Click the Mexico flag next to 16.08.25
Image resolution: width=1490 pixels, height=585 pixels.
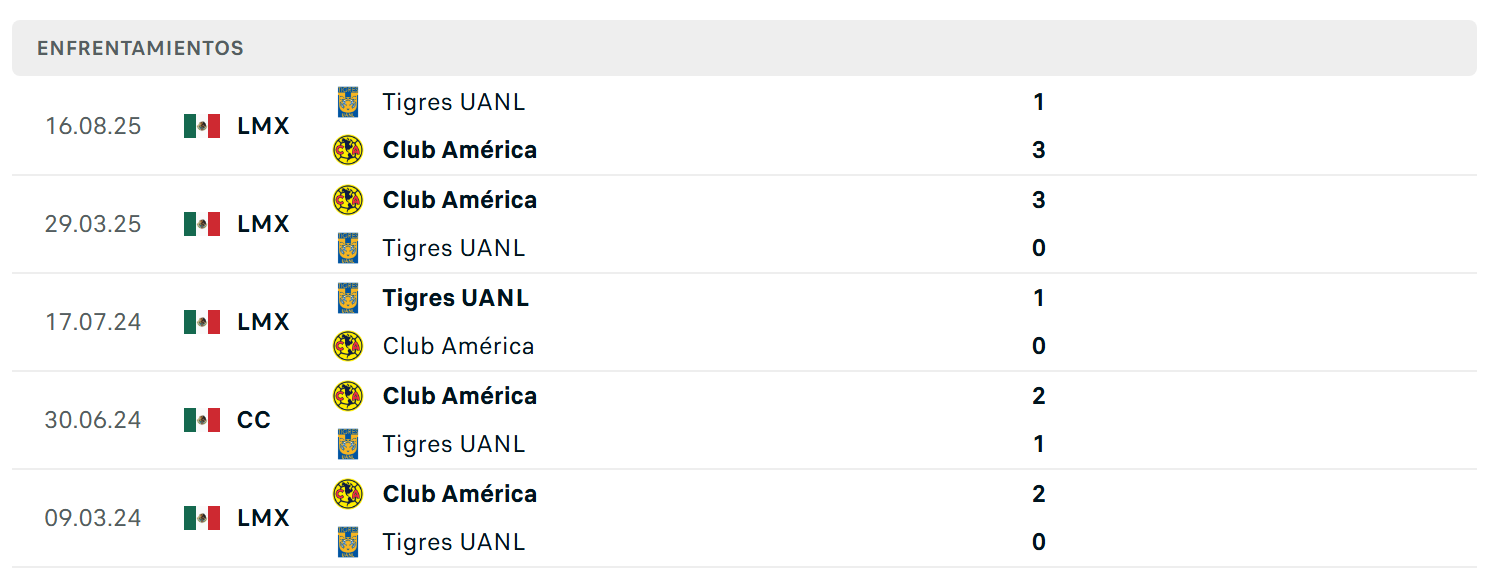point(202,126)
